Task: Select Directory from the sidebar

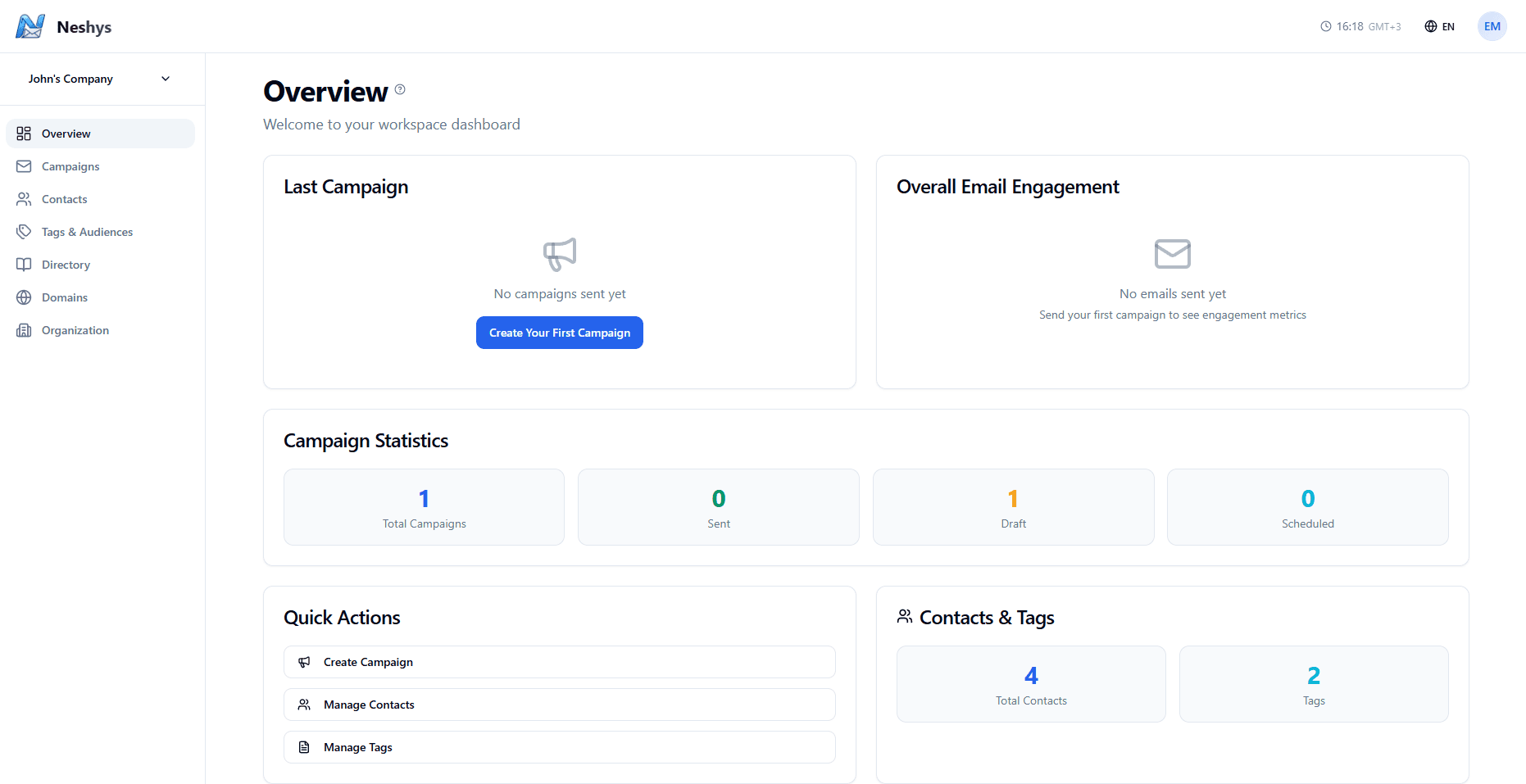Action: click(x=66, y=265)
